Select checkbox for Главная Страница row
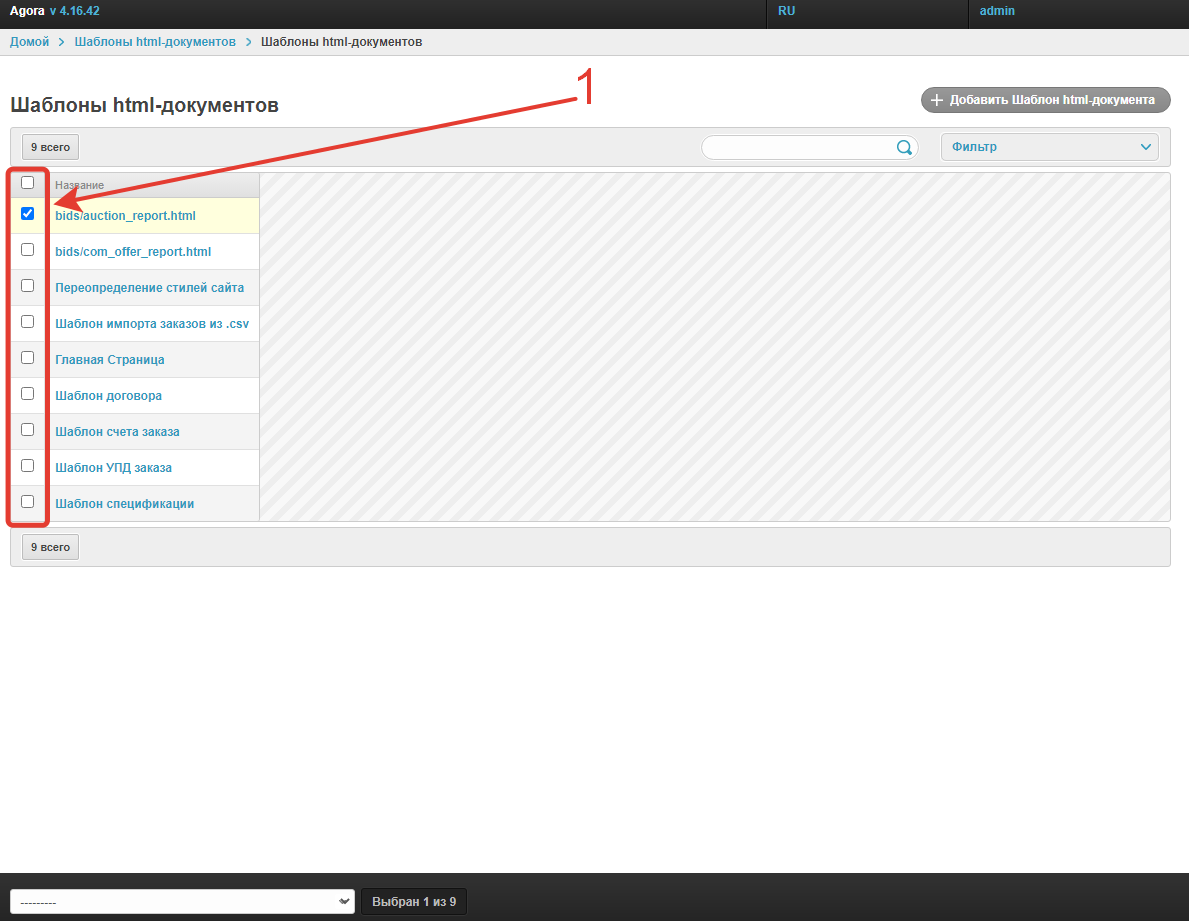The height and width of the screenshot is (921, 1189). tap(28, 358)
